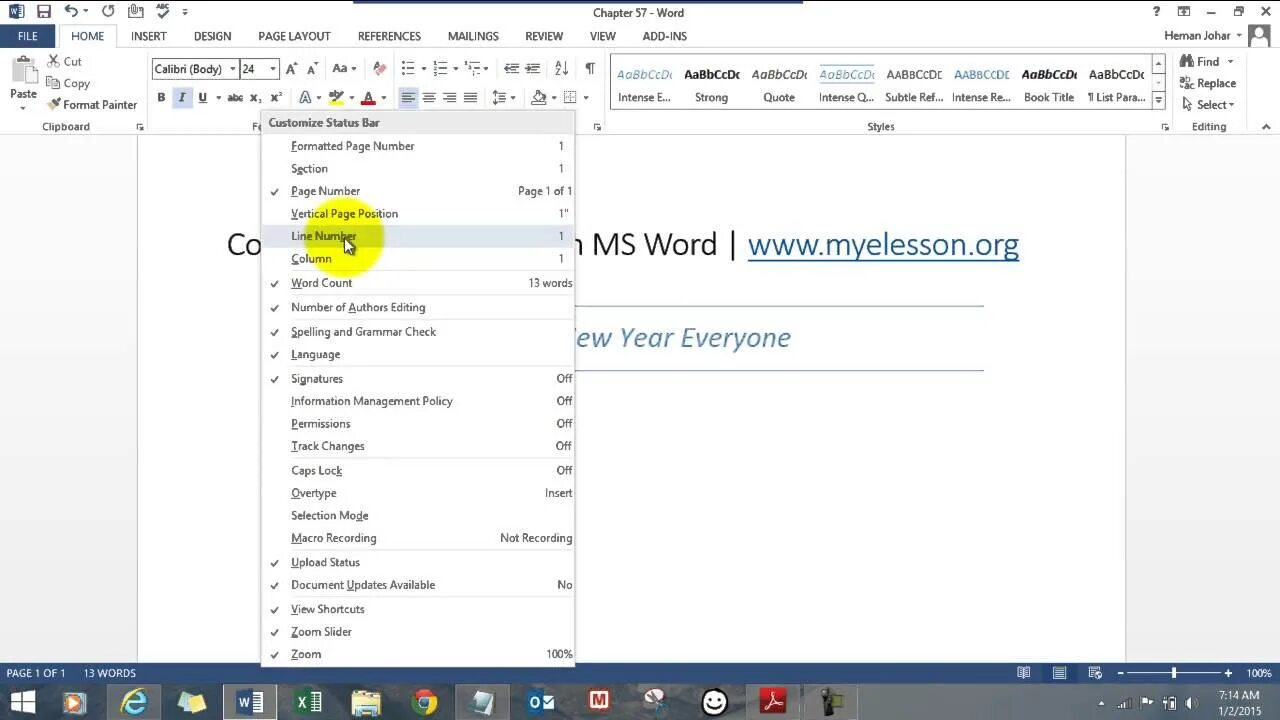The width and height of the screenshot is (1280, 720).
Task: Apply Strikethrough formatting
Action: tap(235, 98)
